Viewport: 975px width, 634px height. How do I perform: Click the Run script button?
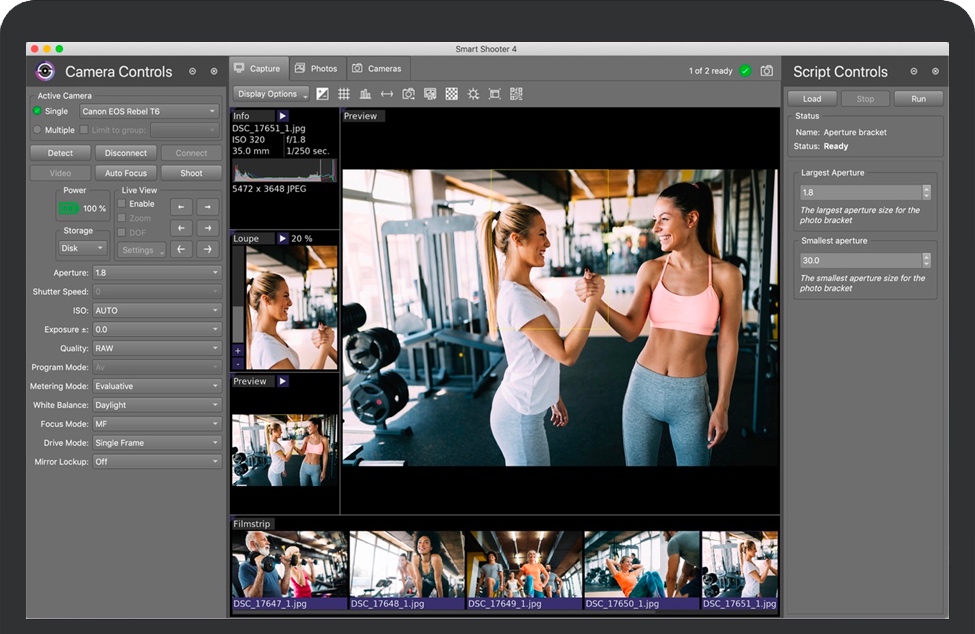[918, 99]
